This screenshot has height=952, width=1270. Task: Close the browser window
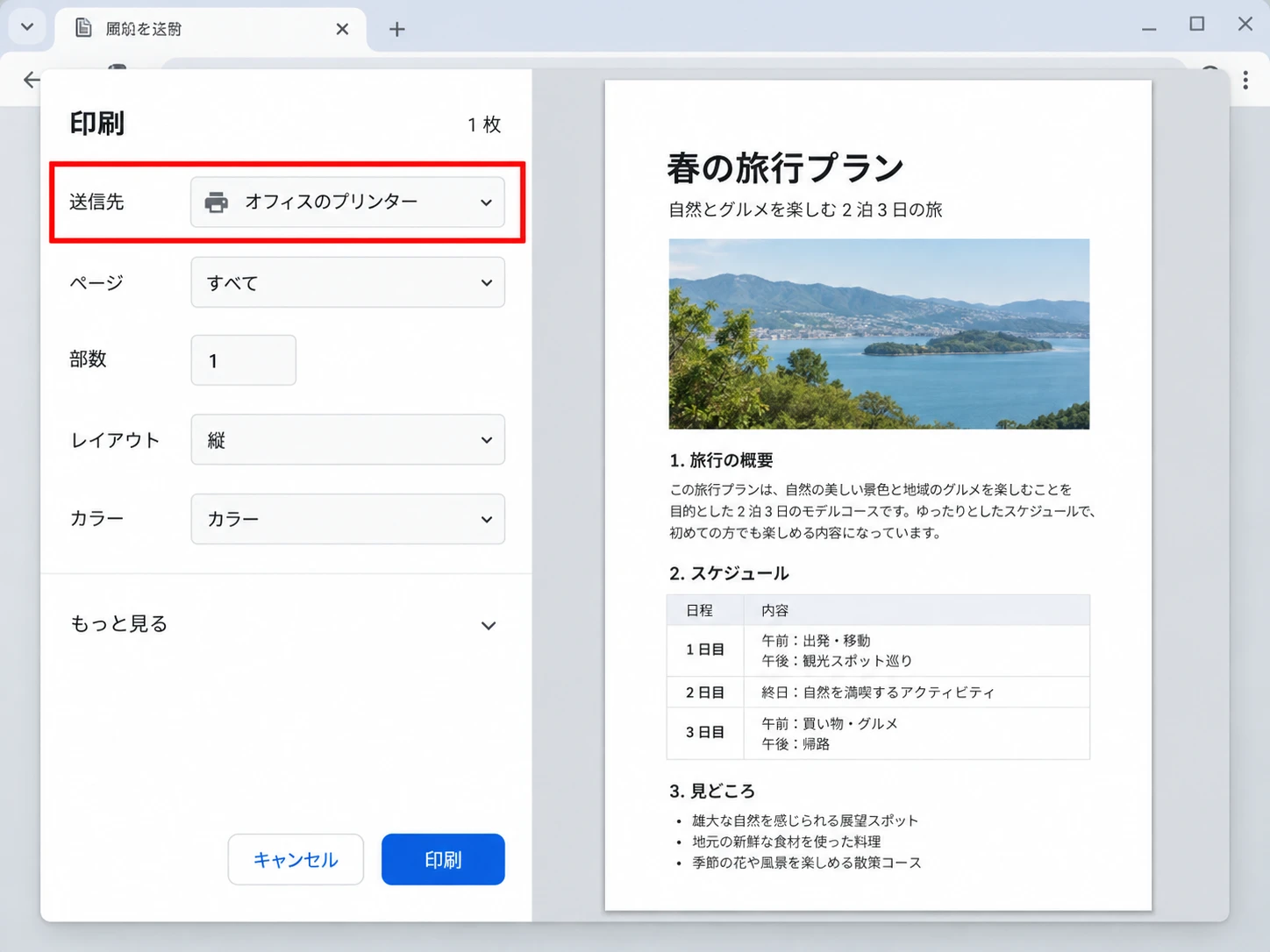click(x=1245, y=25)
